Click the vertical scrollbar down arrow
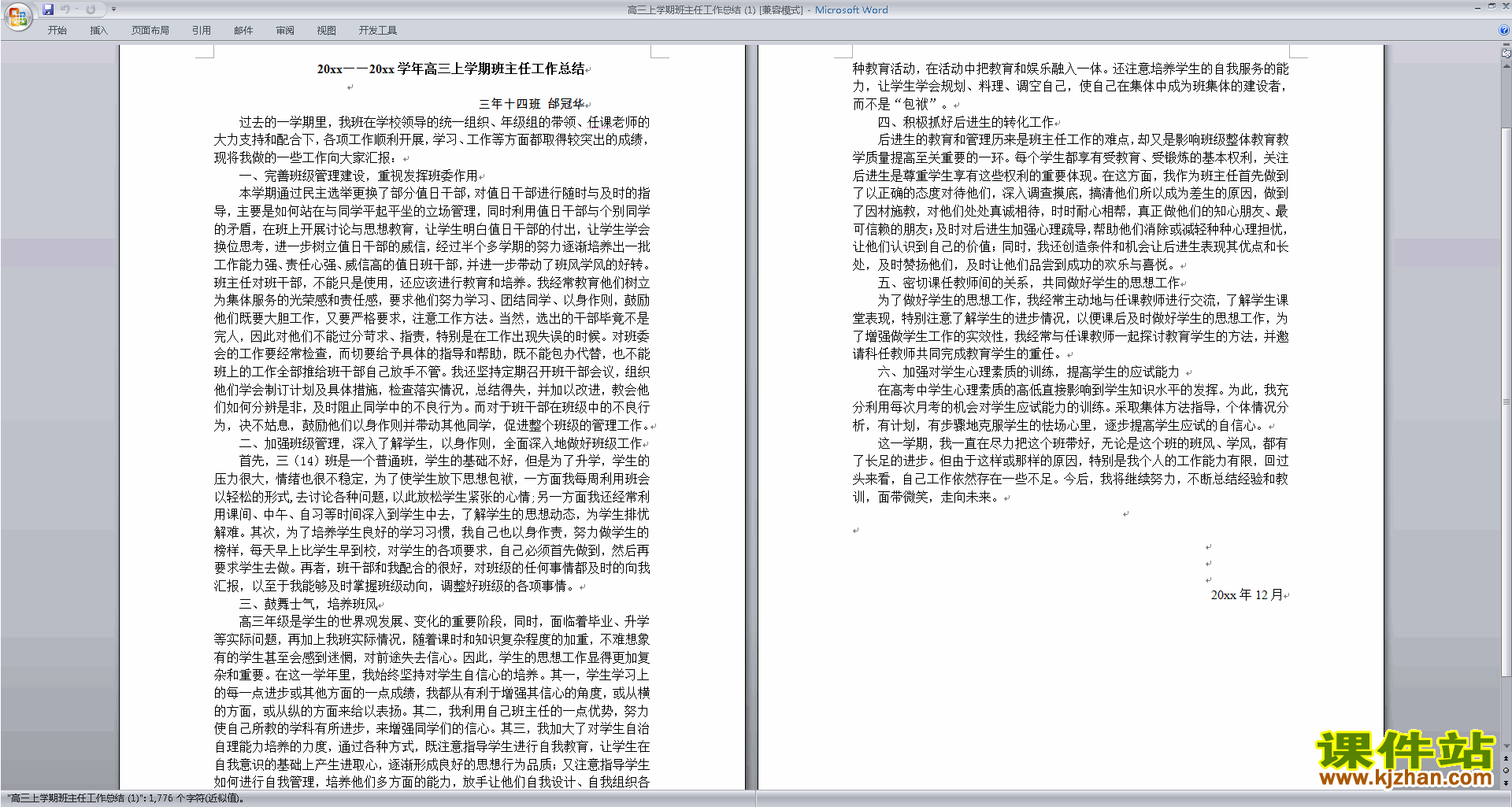Screen dimensions: 1512x807 [x=1506, y=746]
